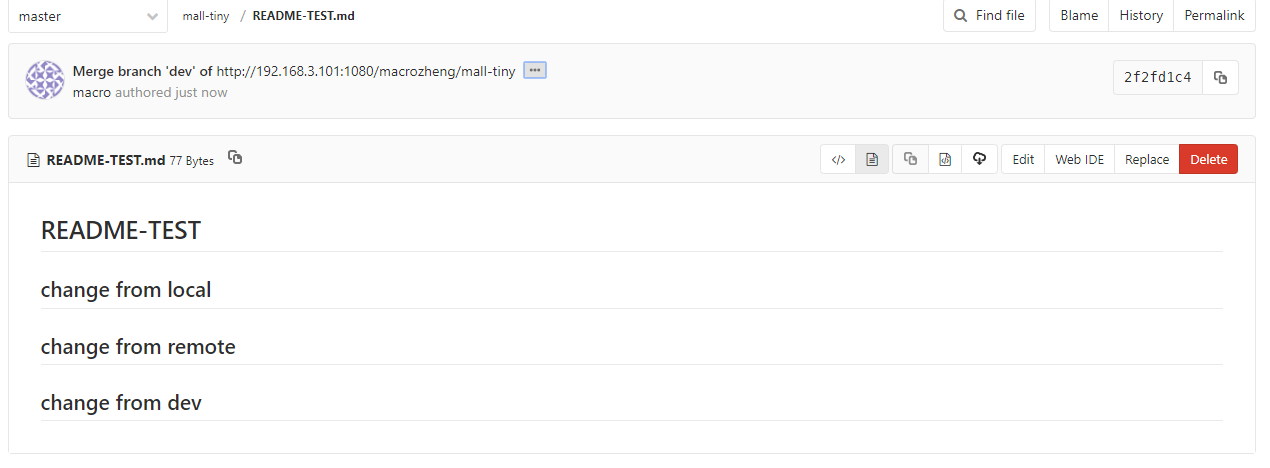The image size is (1270, 468).
Task: Switch to the source code view icon
Action: pyautogui.click(x=838, y=159)
